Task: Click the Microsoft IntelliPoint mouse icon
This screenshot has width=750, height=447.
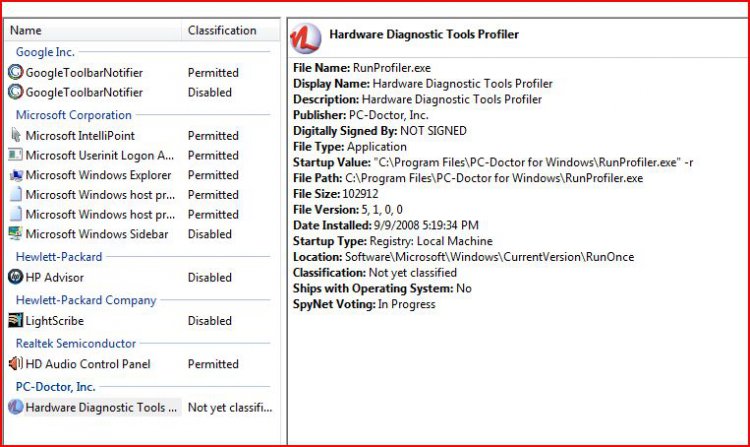Action: 15,135
